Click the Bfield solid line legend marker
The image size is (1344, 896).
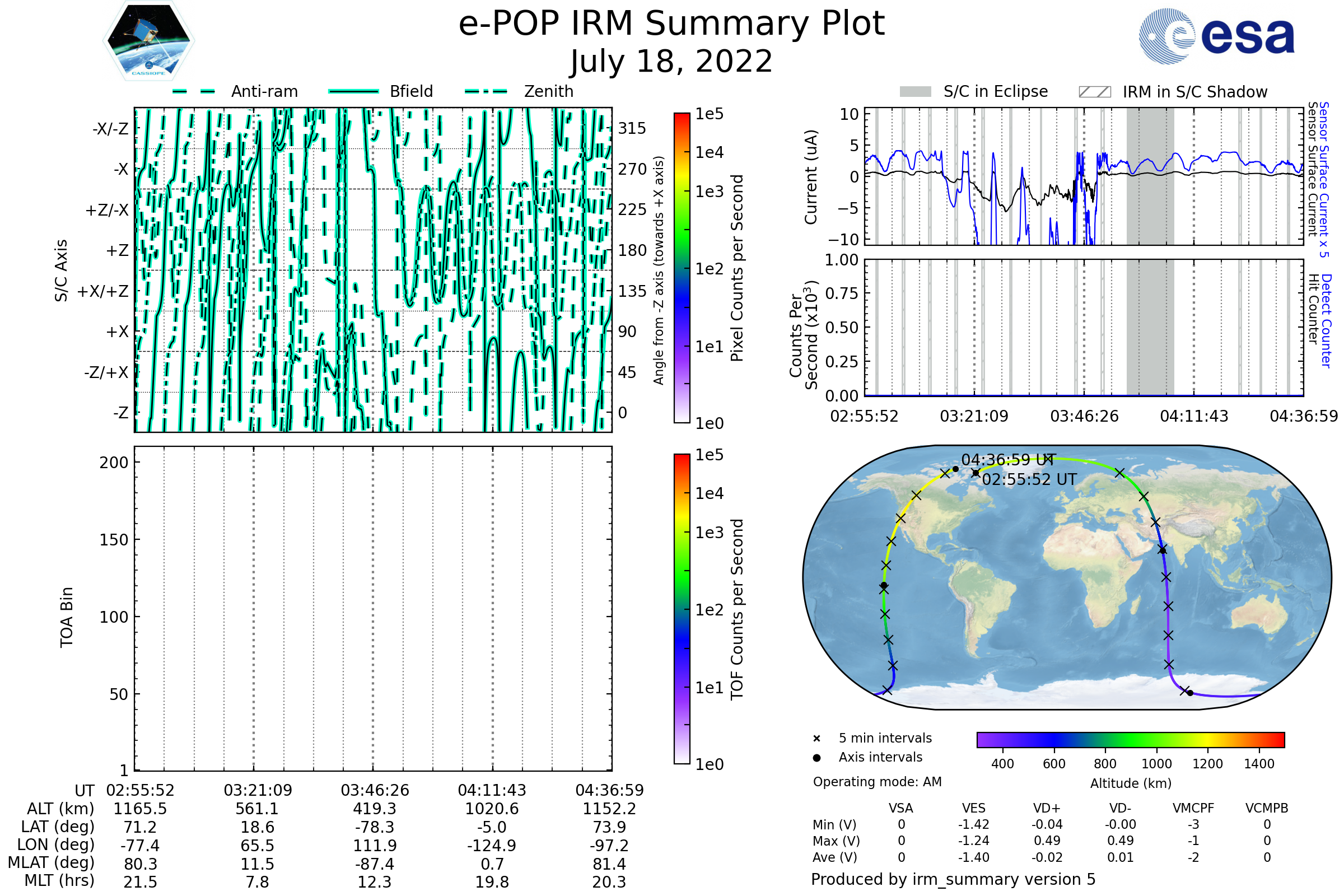[x=353, y=91]
